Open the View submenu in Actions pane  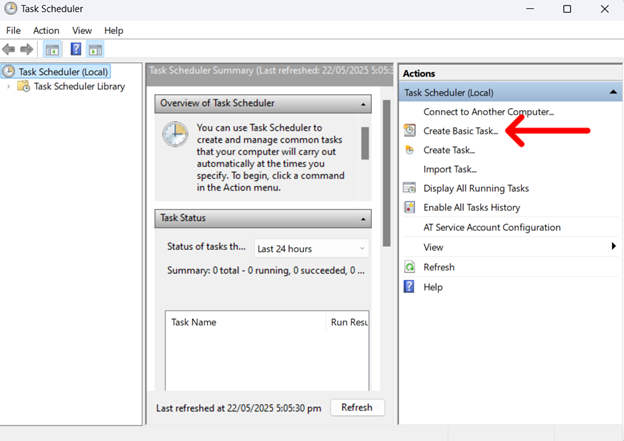click(613, 247)
